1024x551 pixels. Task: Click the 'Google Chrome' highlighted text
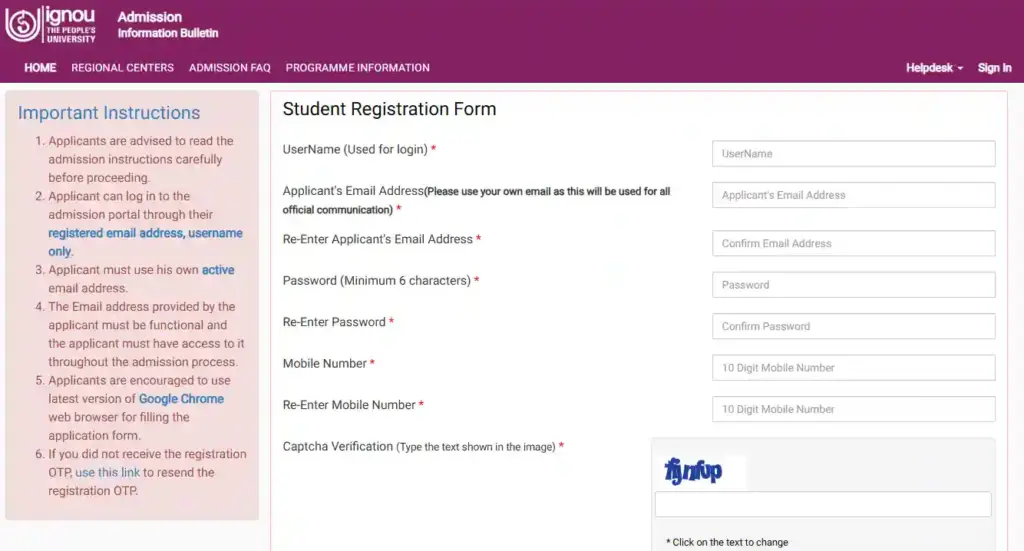(x=181, y=399)
